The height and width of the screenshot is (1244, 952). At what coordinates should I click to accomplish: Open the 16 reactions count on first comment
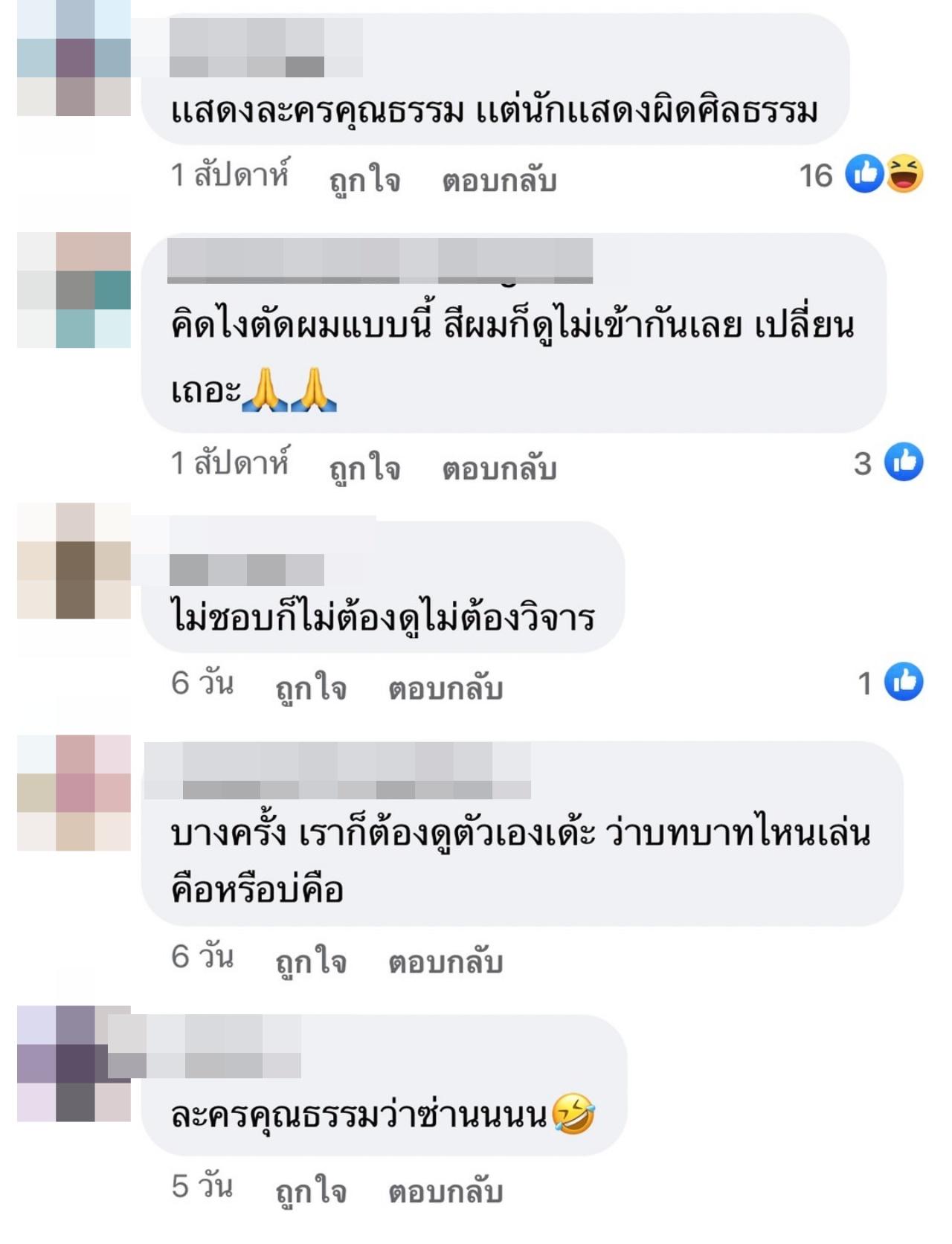point(815,176)
